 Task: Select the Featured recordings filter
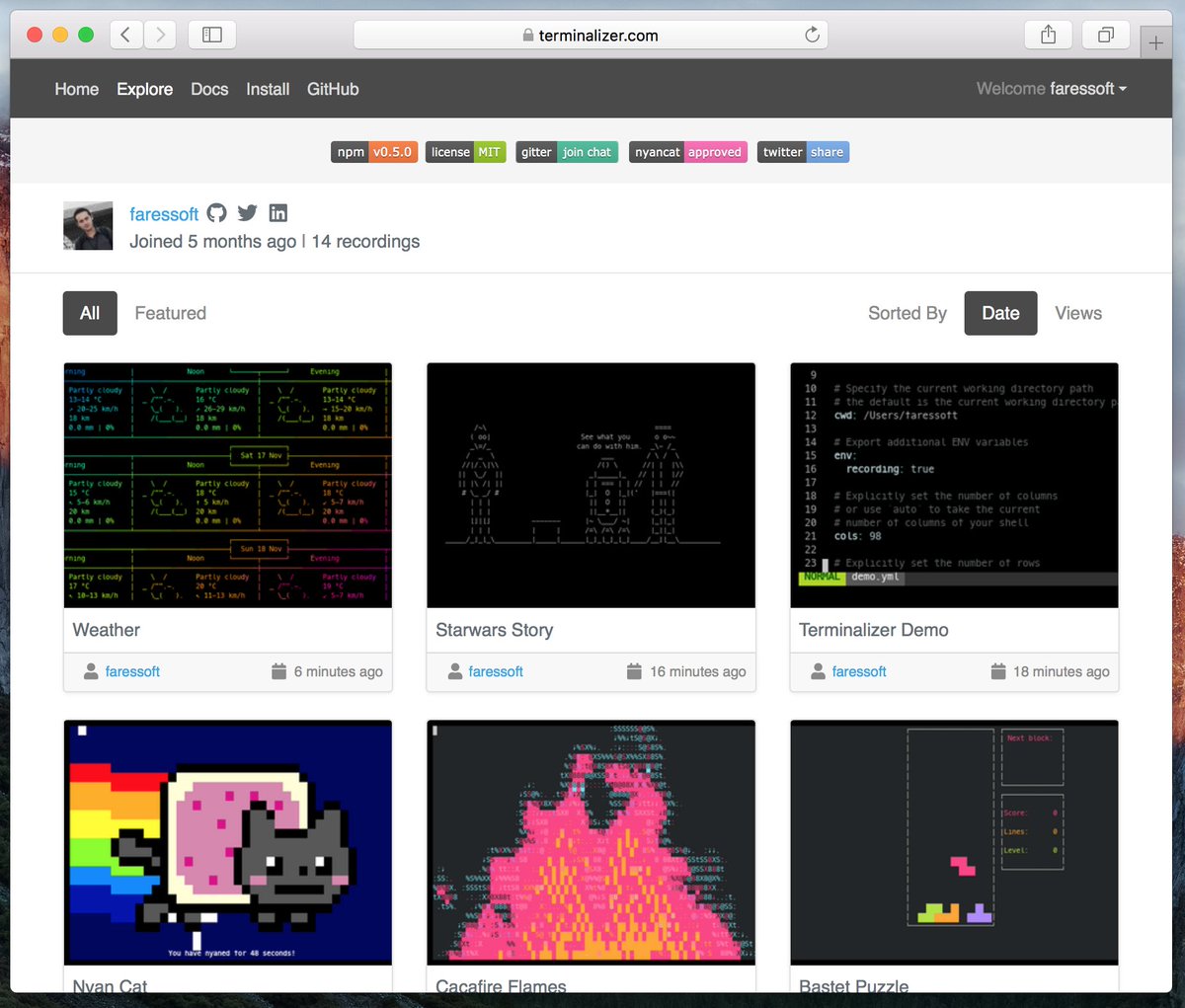pos(170,313)
